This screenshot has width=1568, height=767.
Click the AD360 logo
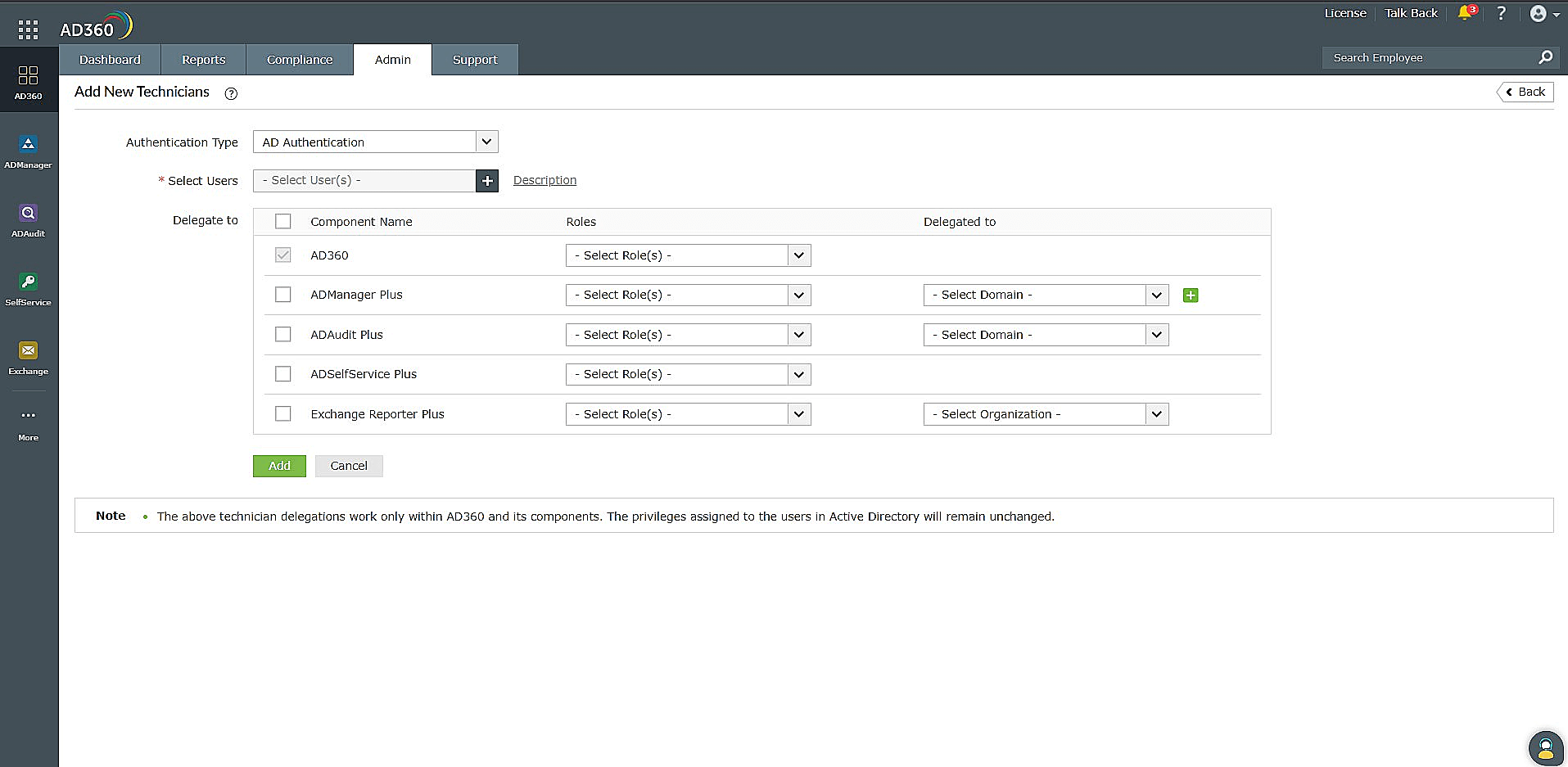[x=96, y=27]
